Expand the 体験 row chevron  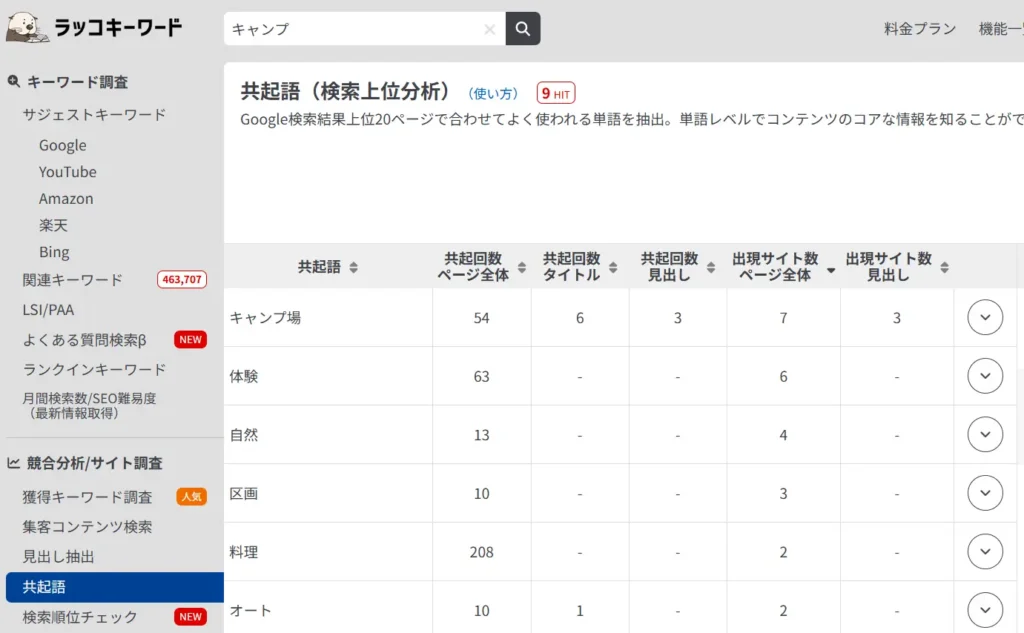point(985,376)
